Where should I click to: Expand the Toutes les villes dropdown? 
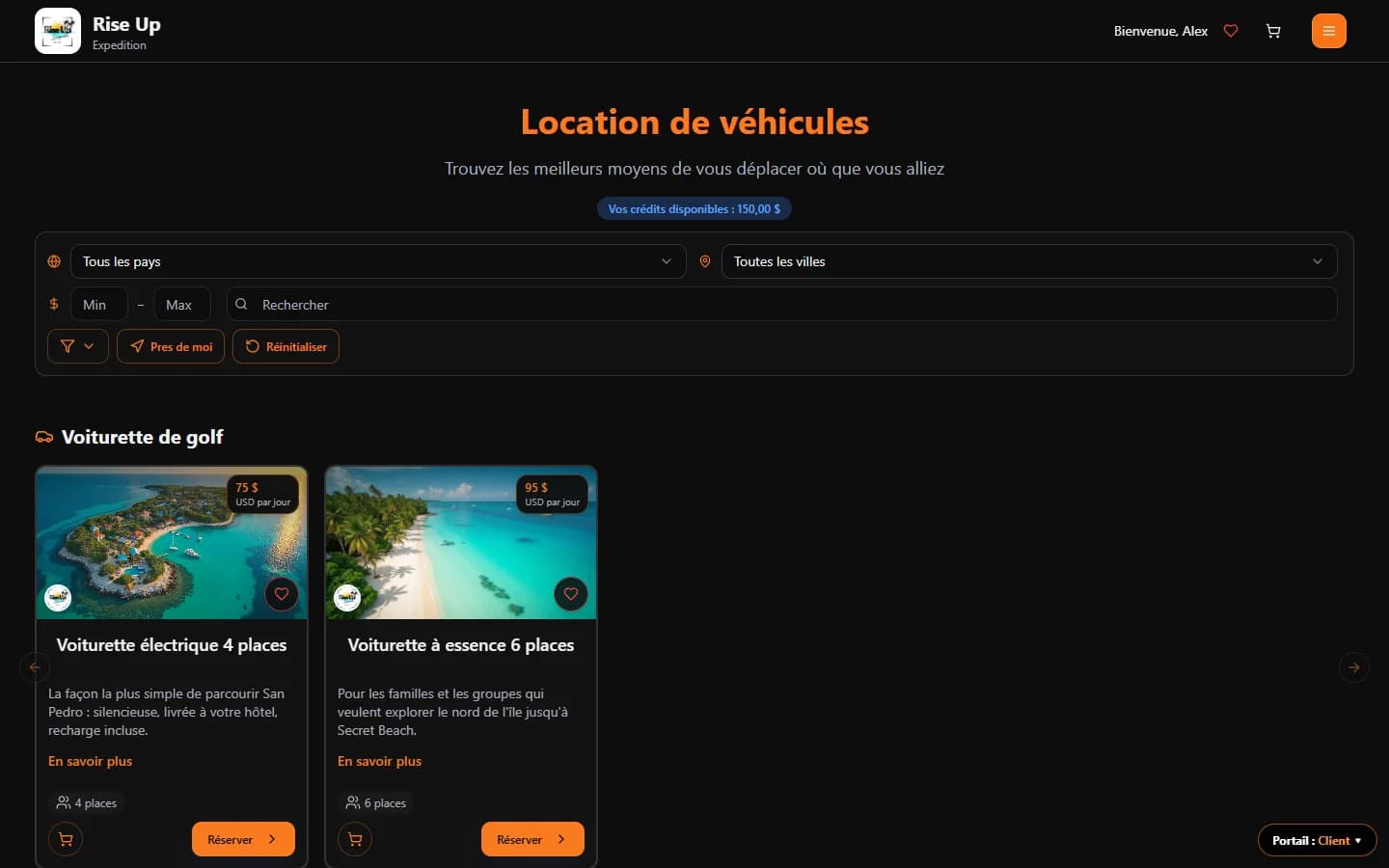tap(1029, 261)
